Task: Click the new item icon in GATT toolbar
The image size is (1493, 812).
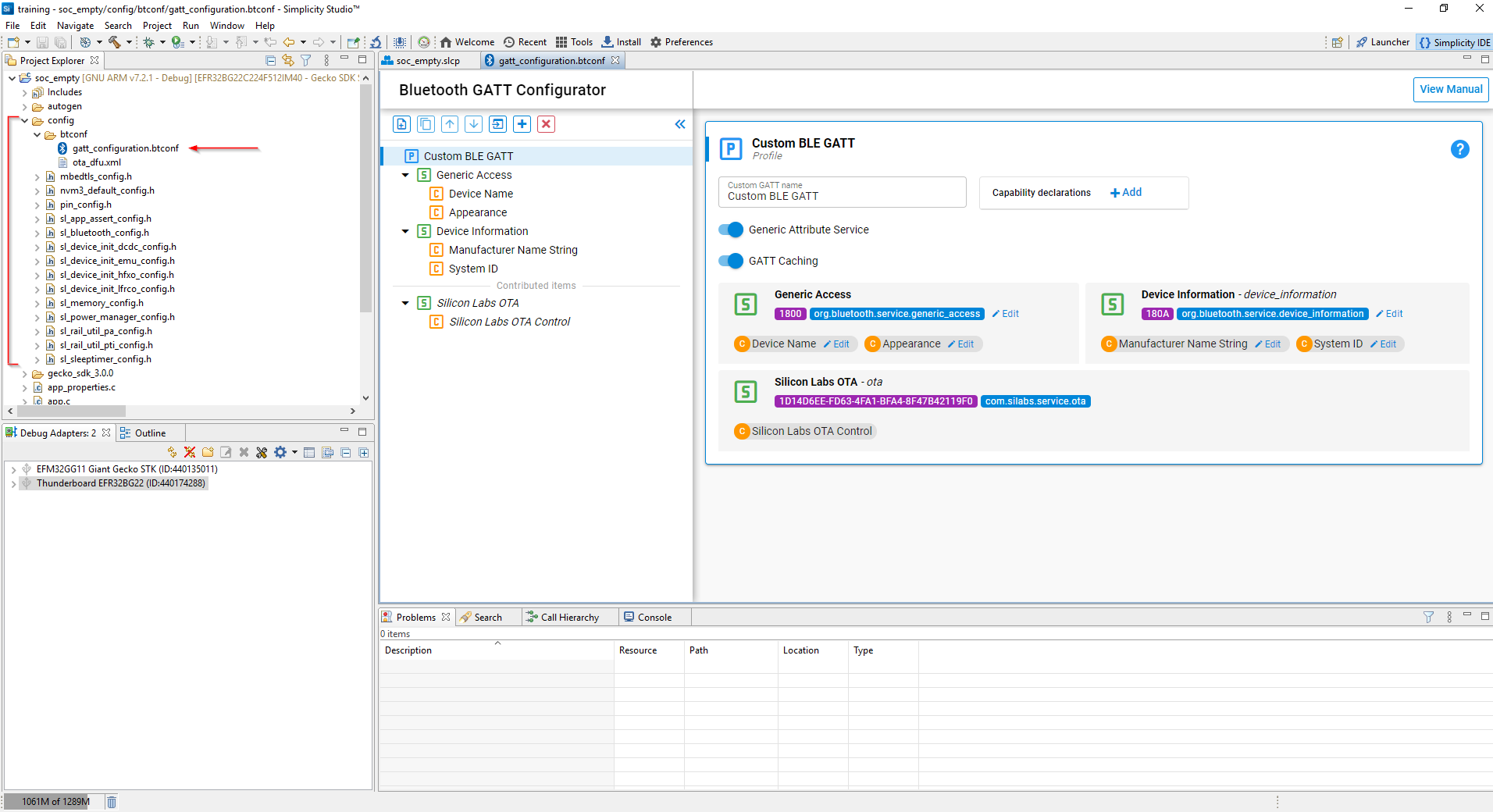Action: tap(401, 124)
